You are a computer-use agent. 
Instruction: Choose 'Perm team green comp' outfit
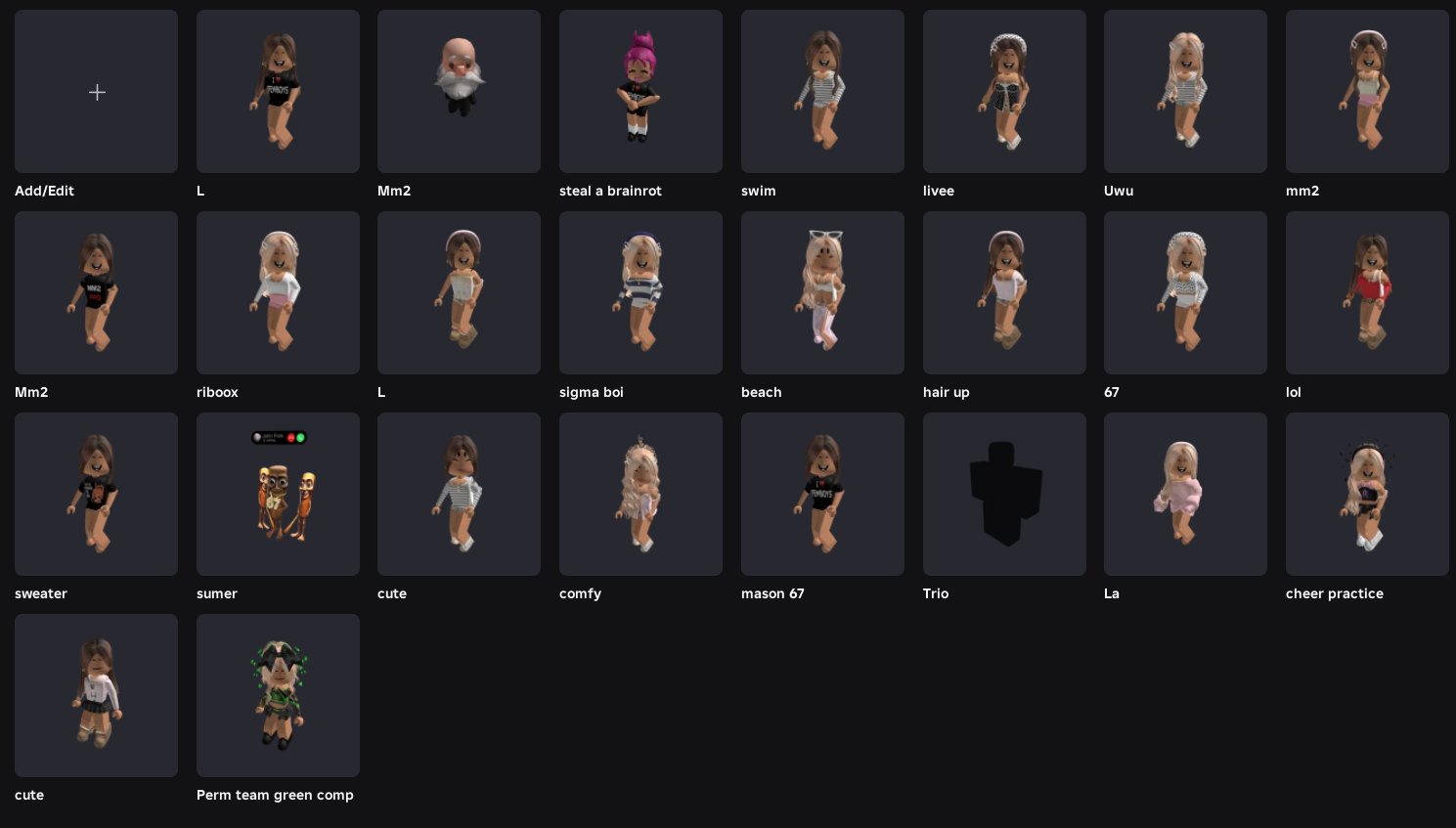point(278,696)
